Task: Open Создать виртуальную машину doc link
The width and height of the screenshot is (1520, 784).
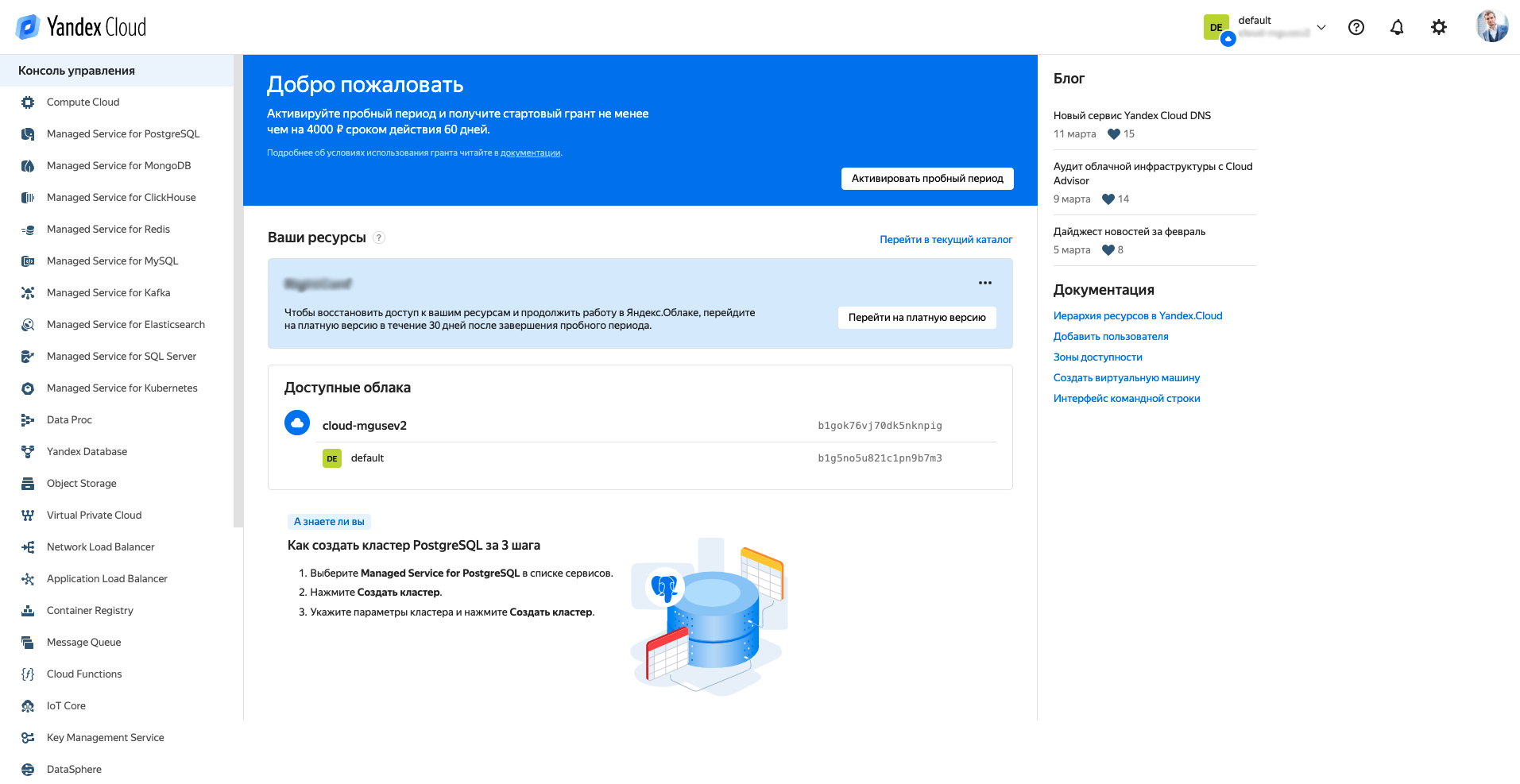Action: [x=1127, y=378]
